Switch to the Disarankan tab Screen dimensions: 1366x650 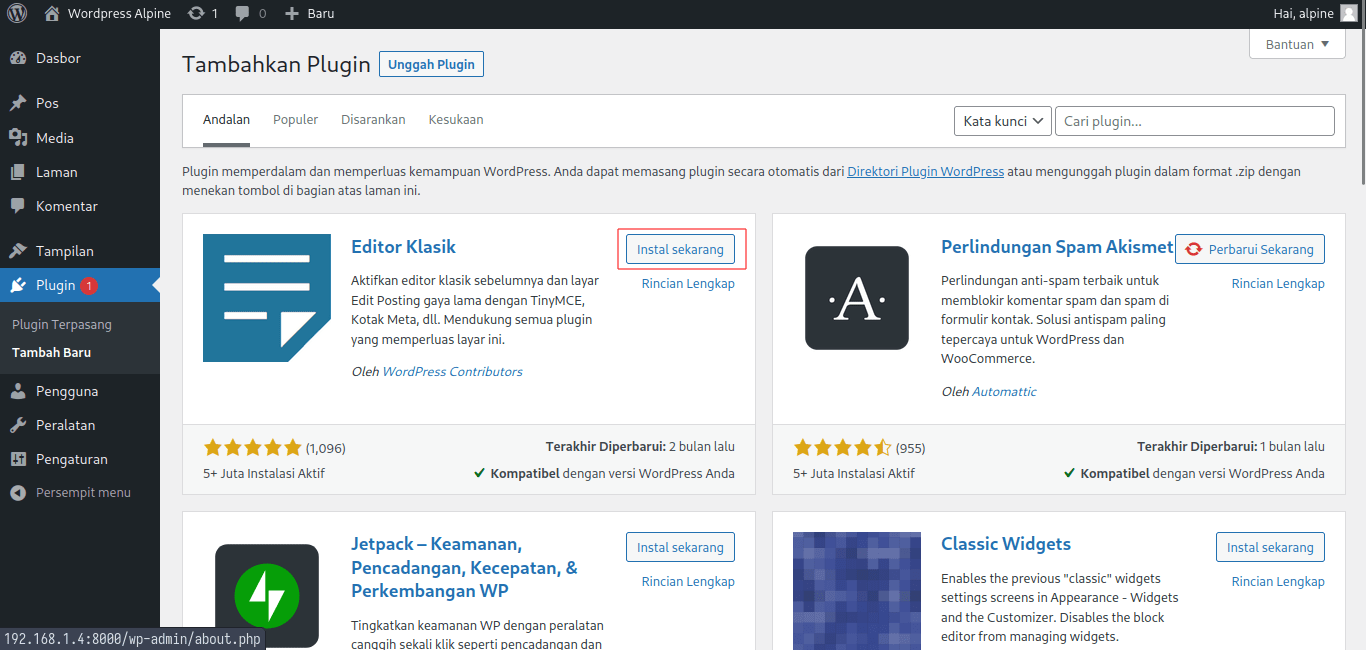(x=373, y=119)
